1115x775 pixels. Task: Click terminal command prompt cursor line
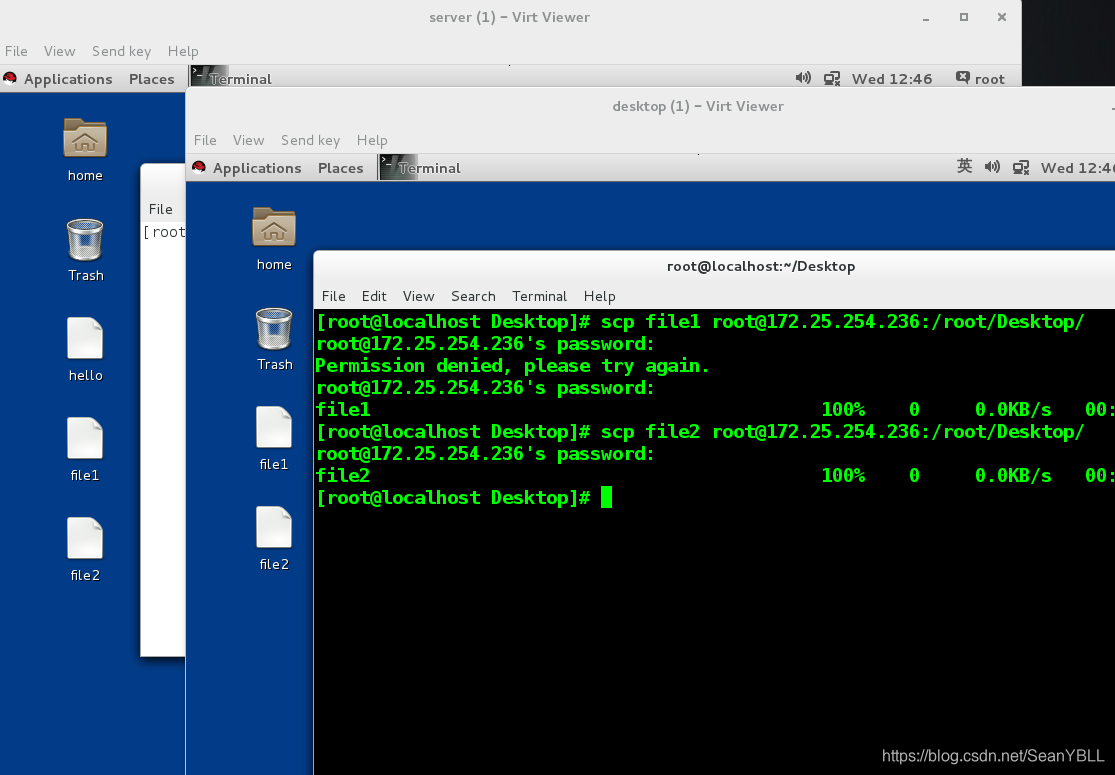464,497
